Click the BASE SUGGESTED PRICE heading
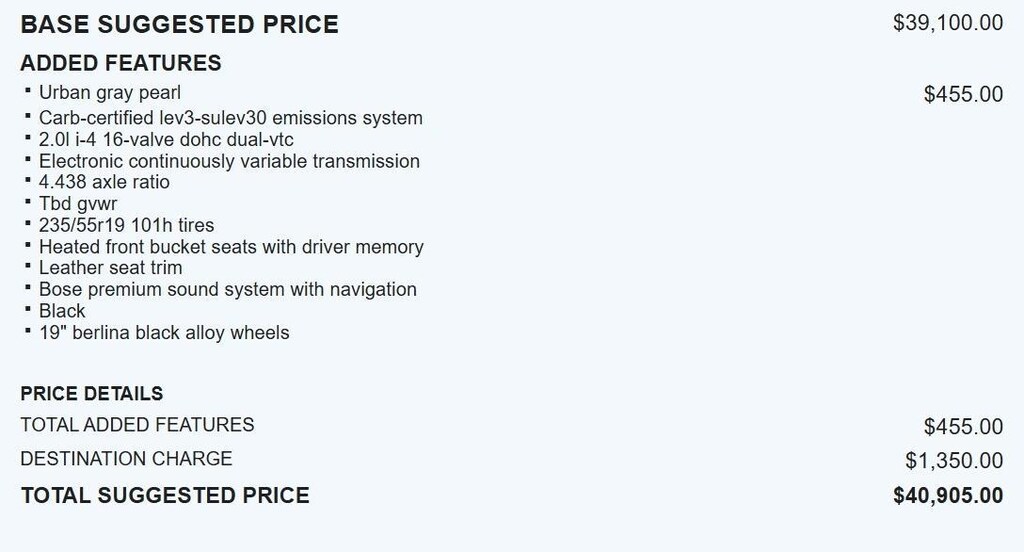1024x552 pixels. coord(179,25)
